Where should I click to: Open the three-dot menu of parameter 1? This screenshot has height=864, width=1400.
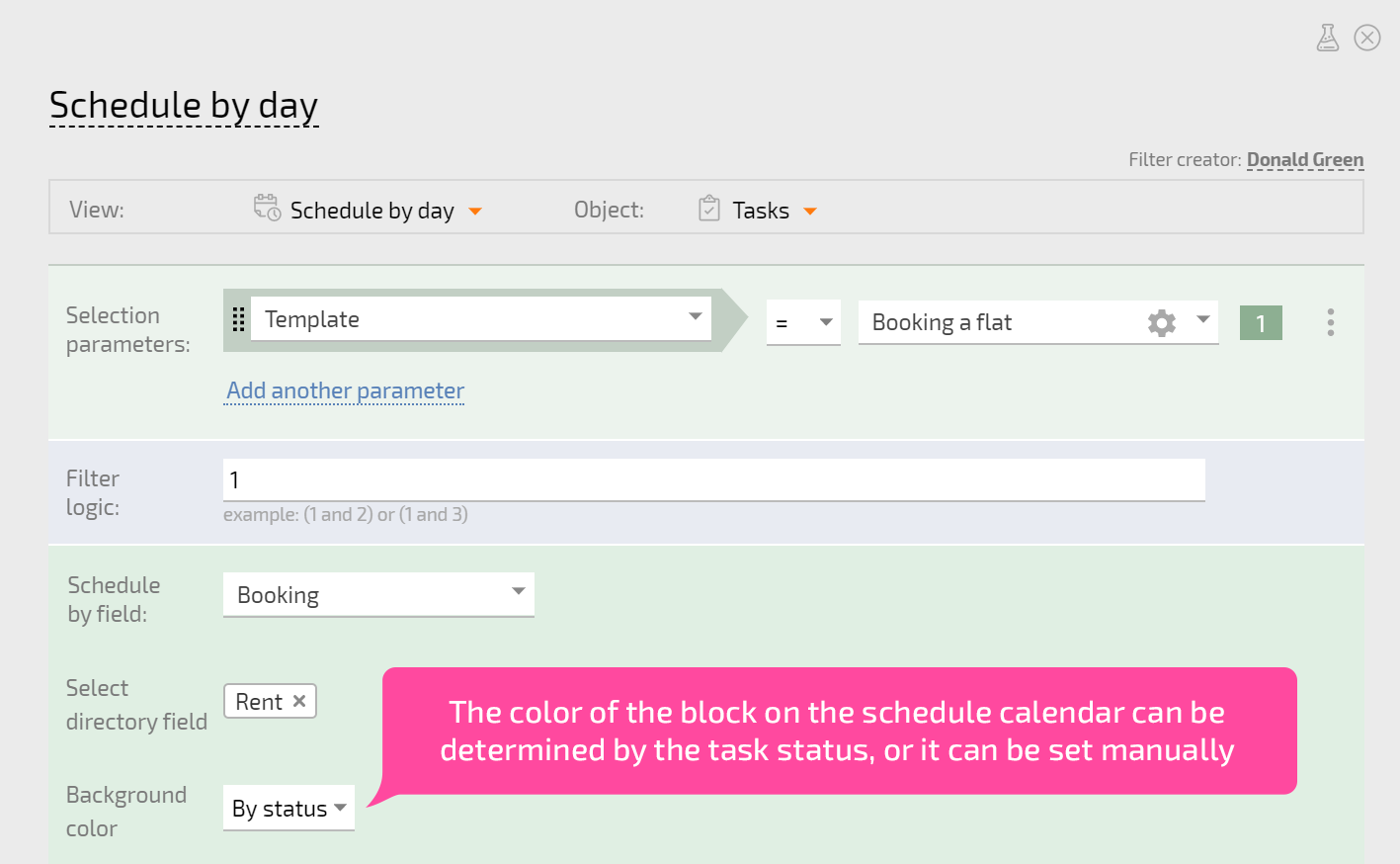pos(1331,322)
